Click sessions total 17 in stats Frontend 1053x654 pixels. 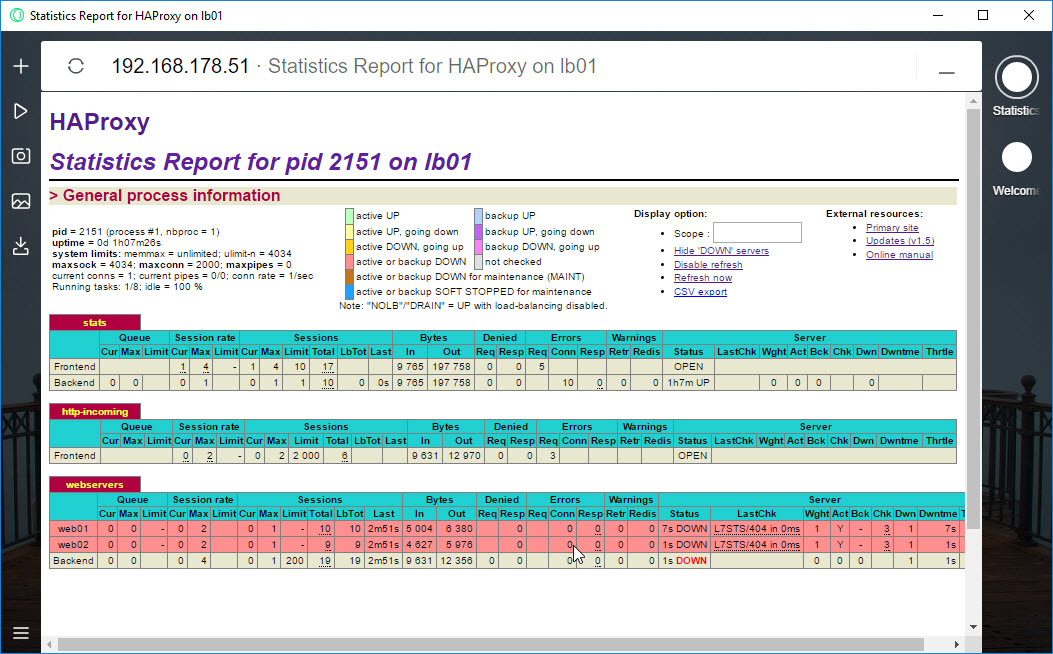327,367
